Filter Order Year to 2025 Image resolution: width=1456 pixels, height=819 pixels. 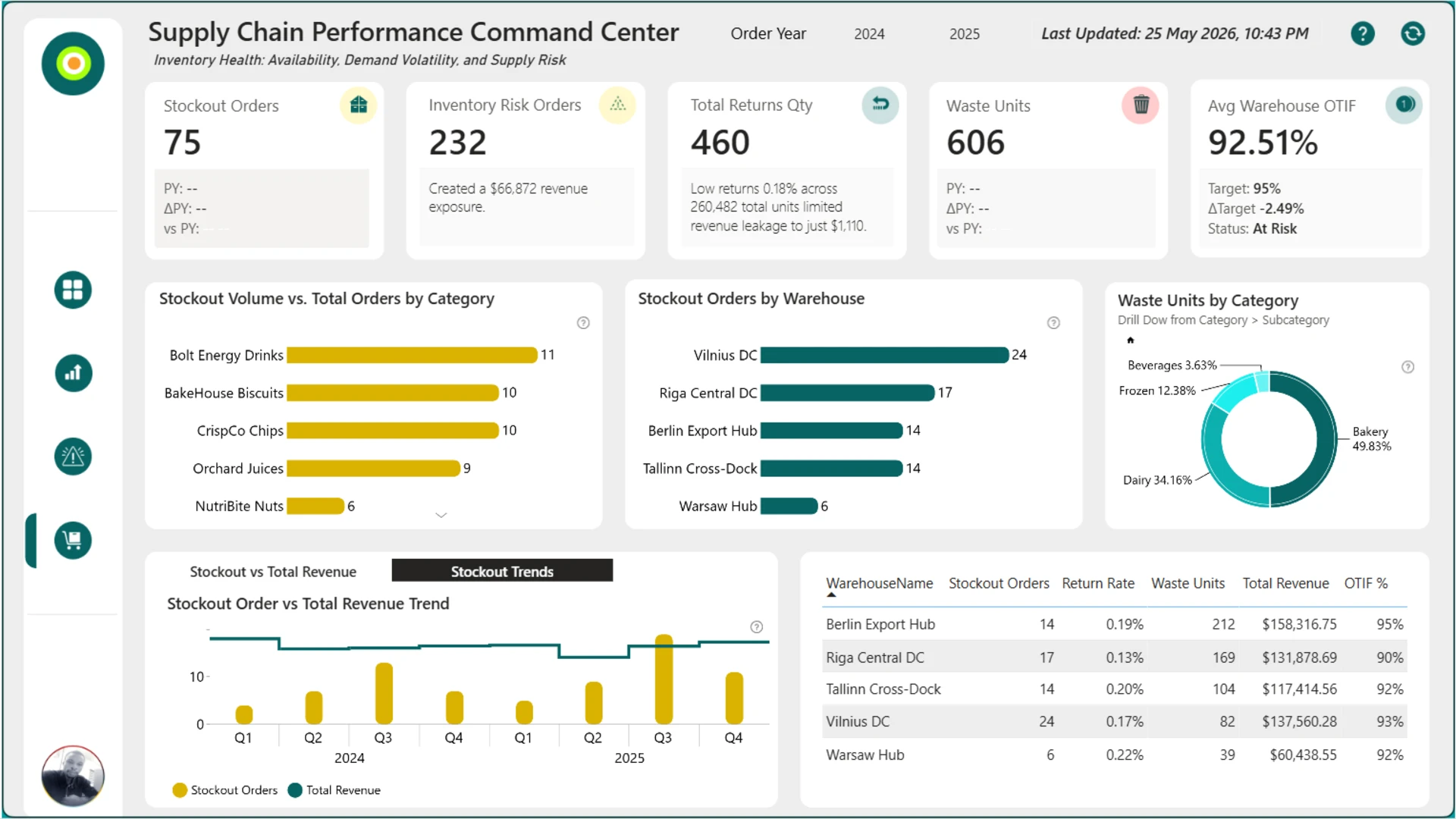tap(964, 34)
